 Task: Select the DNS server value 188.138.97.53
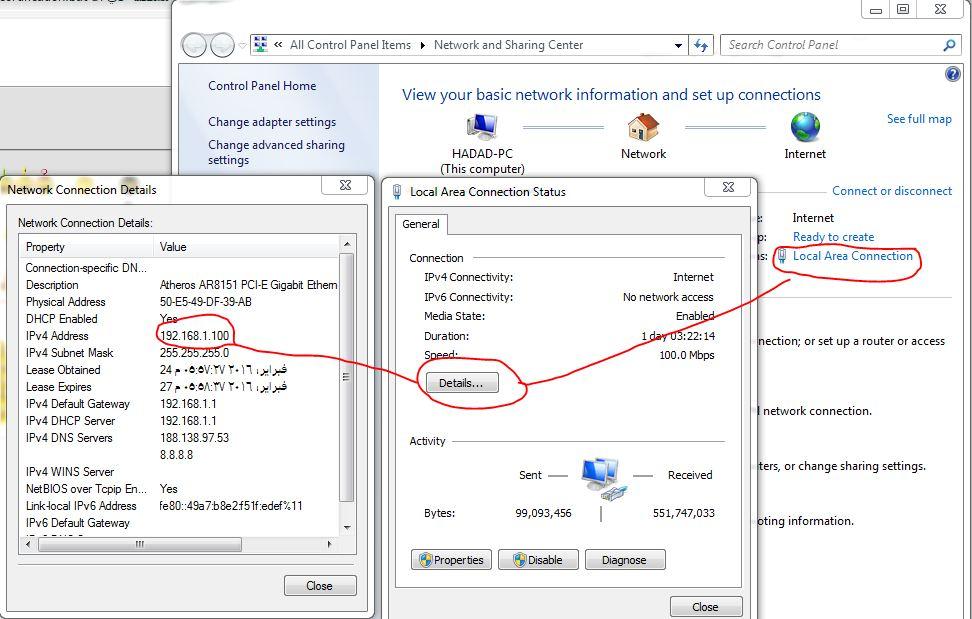click(195, 438)
